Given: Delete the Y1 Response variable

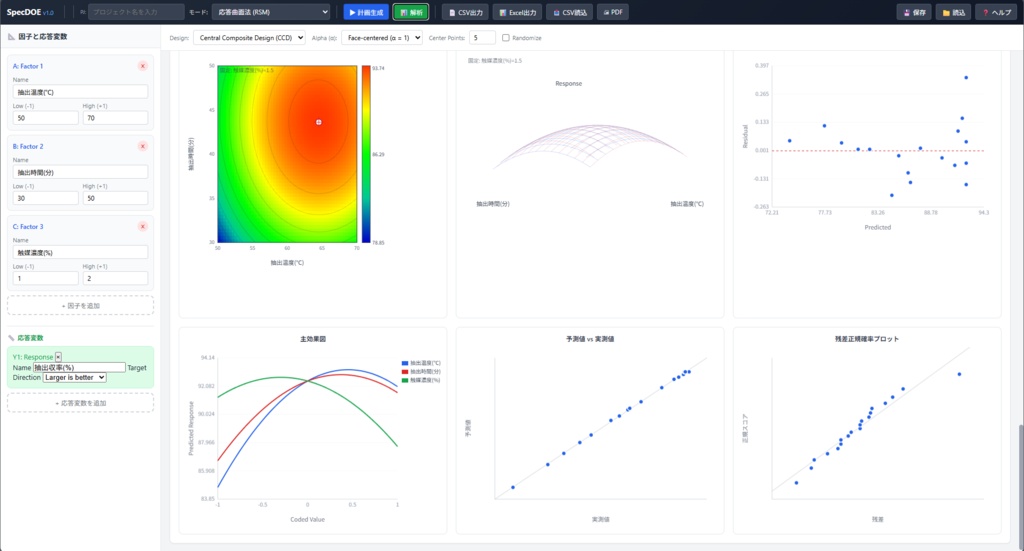Looking at the screenshot, I should pyautogui.click(x=58, y=357).
